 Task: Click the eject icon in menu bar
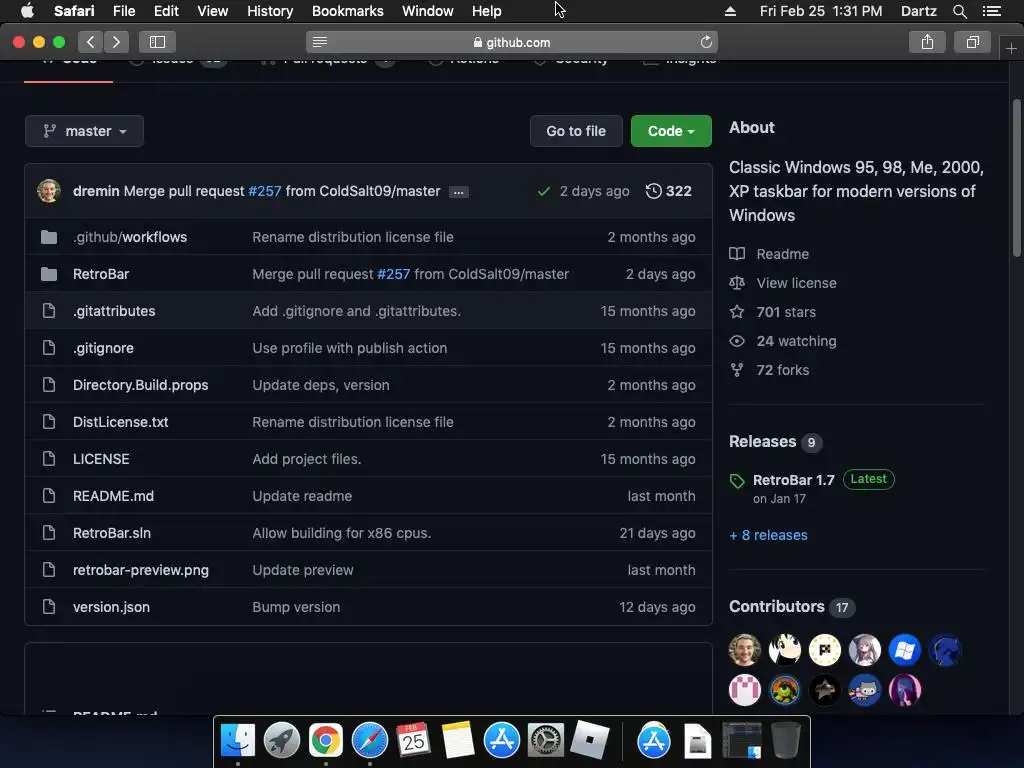point(730,11)
